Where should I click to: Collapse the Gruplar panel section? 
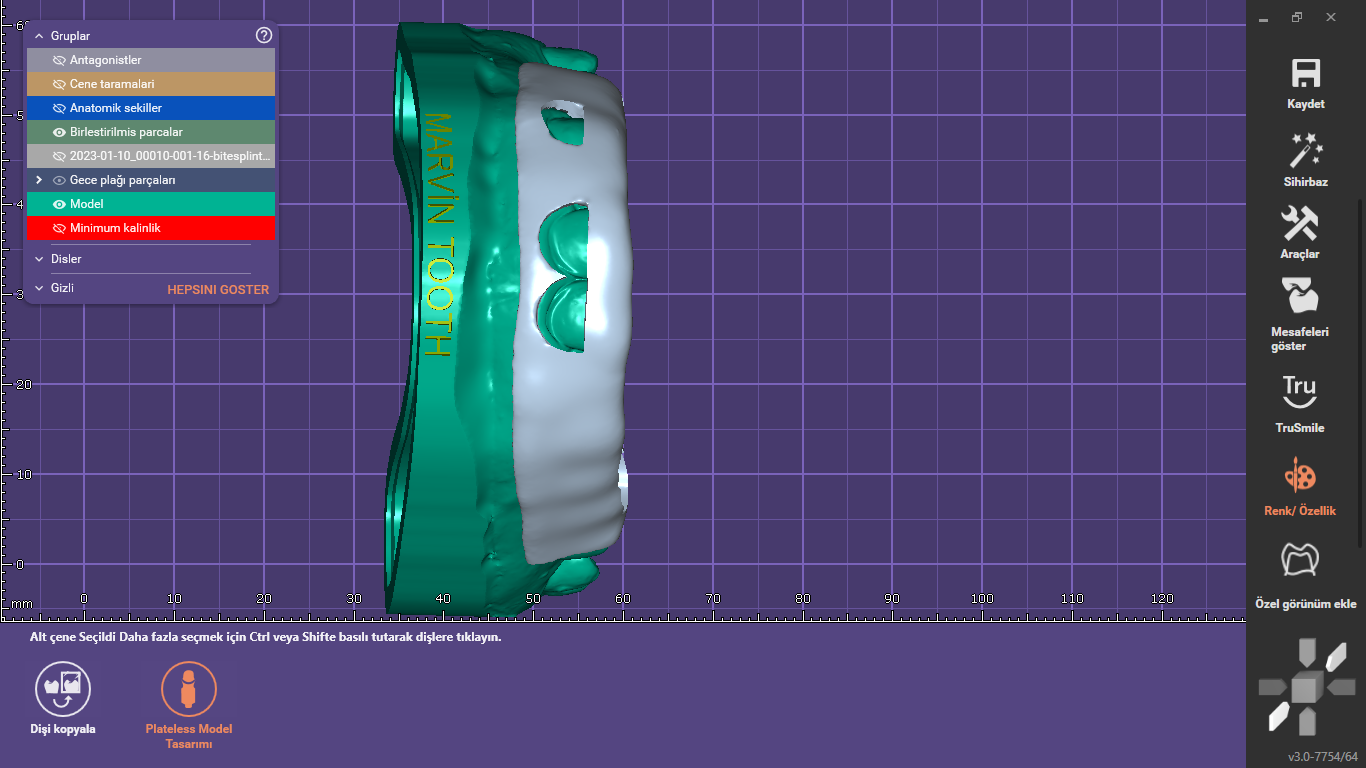(x=39, y=36)
